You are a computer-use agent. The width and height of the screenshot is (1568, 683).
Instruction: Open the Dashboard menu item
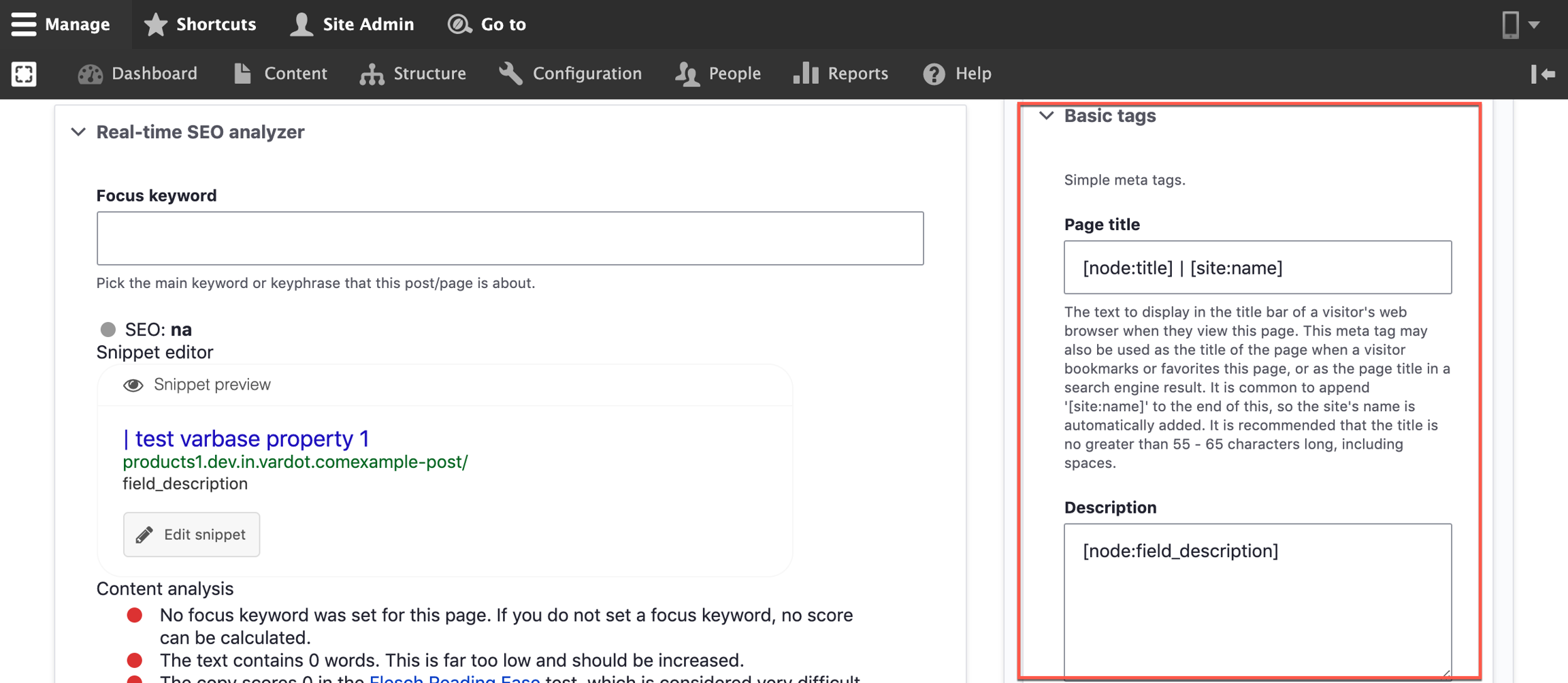(x=138, y=74)
